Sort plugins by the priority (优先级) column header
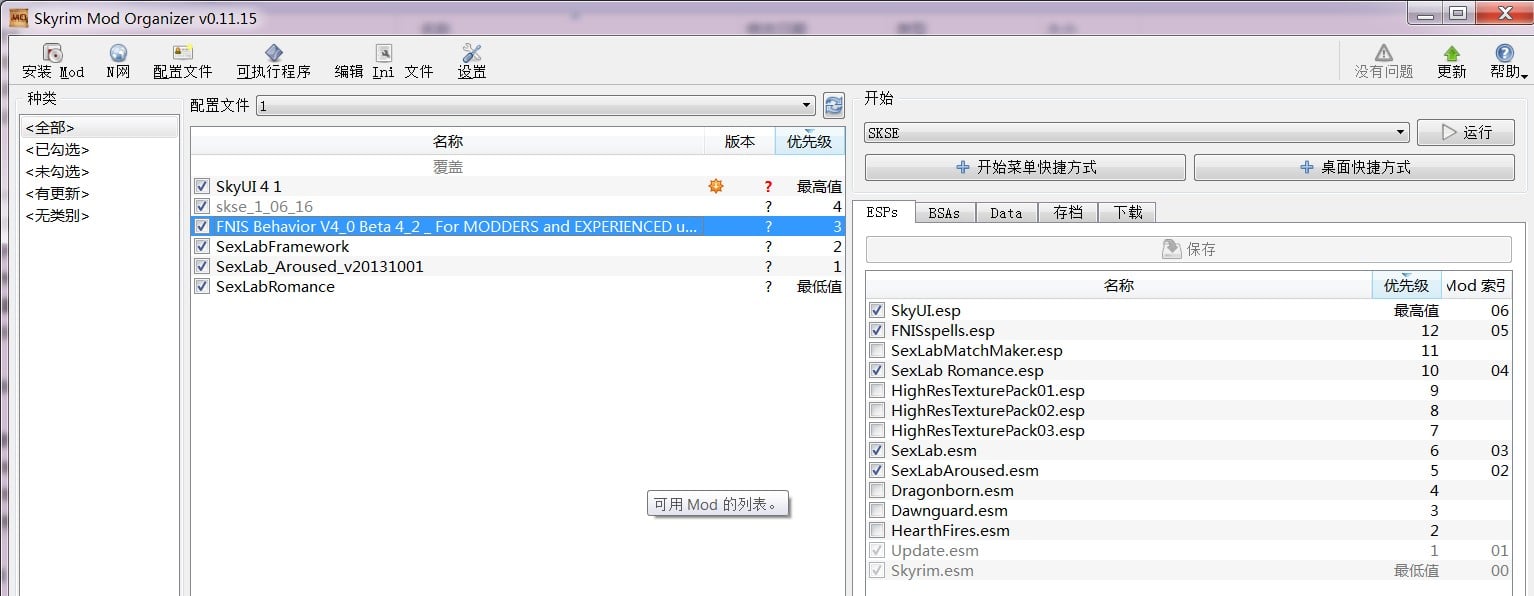The height and width of the screenshot is (596, 1534). pos(1406,285)
